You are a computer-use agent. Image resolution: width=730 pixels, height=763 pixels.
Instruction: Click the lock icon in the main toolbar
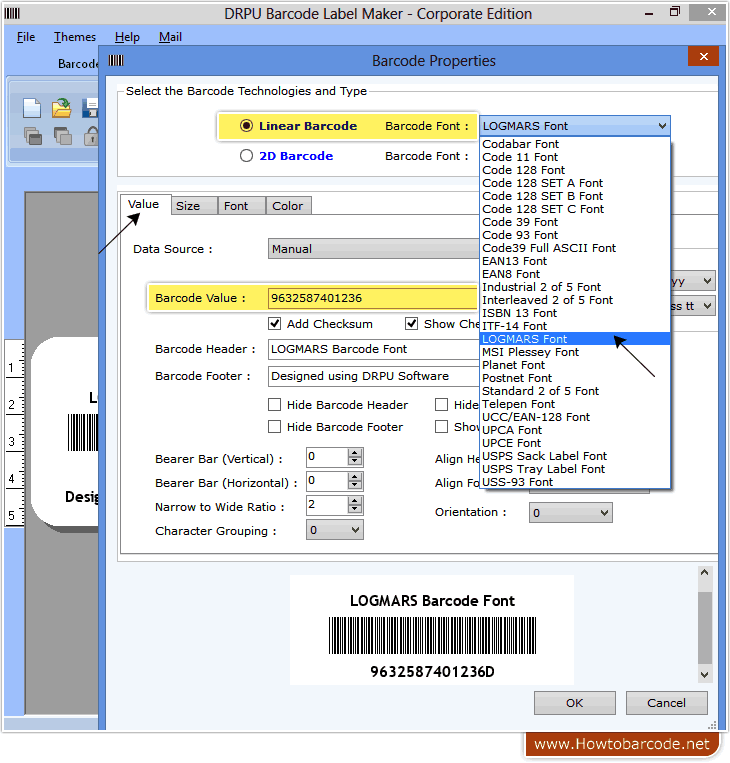(91, 136)
